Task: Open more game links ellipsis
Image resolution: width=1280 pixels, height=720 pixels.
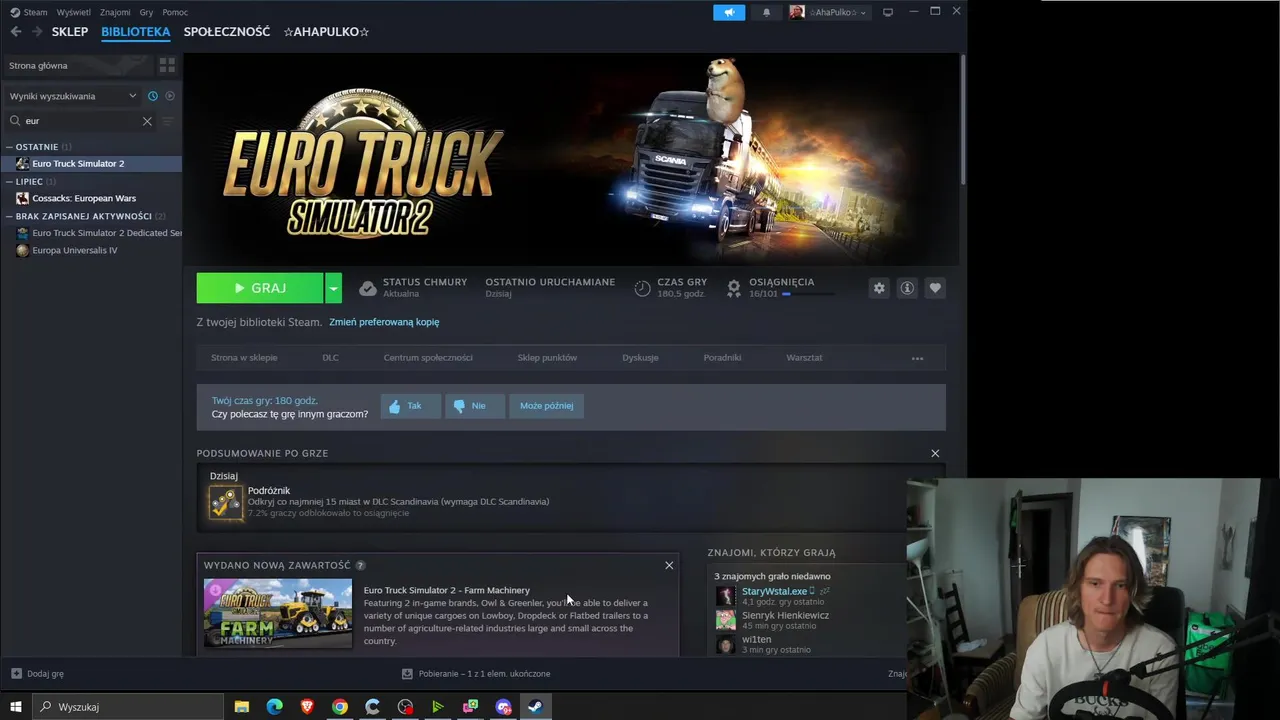Action: [x=917, y=358]
